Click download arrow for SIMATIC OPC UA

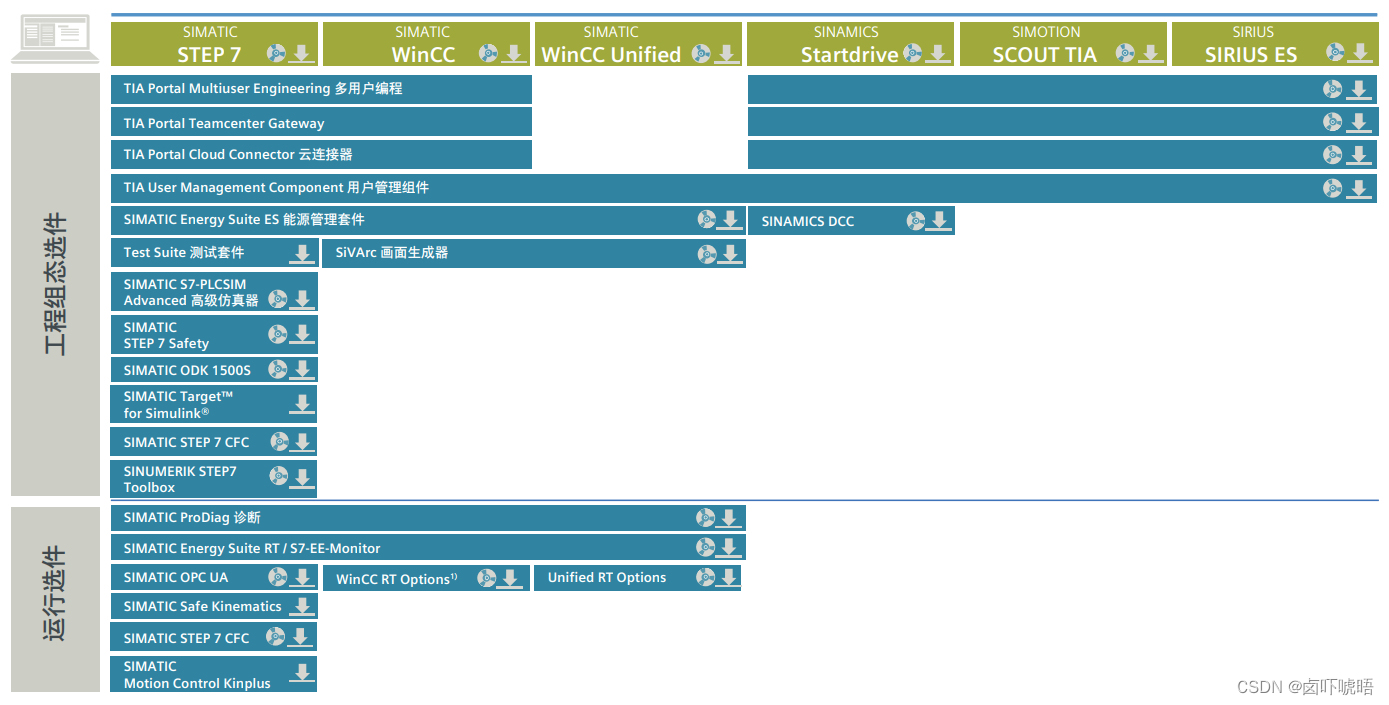(302, 577)
